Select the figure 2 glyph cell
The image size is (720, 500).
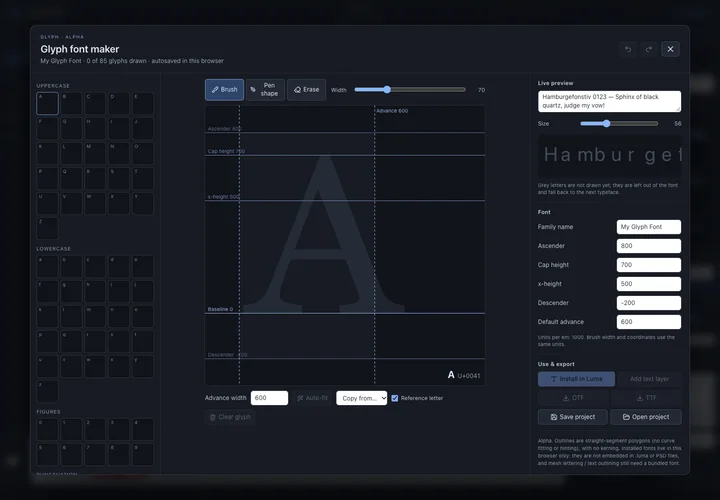click(95, 429)
